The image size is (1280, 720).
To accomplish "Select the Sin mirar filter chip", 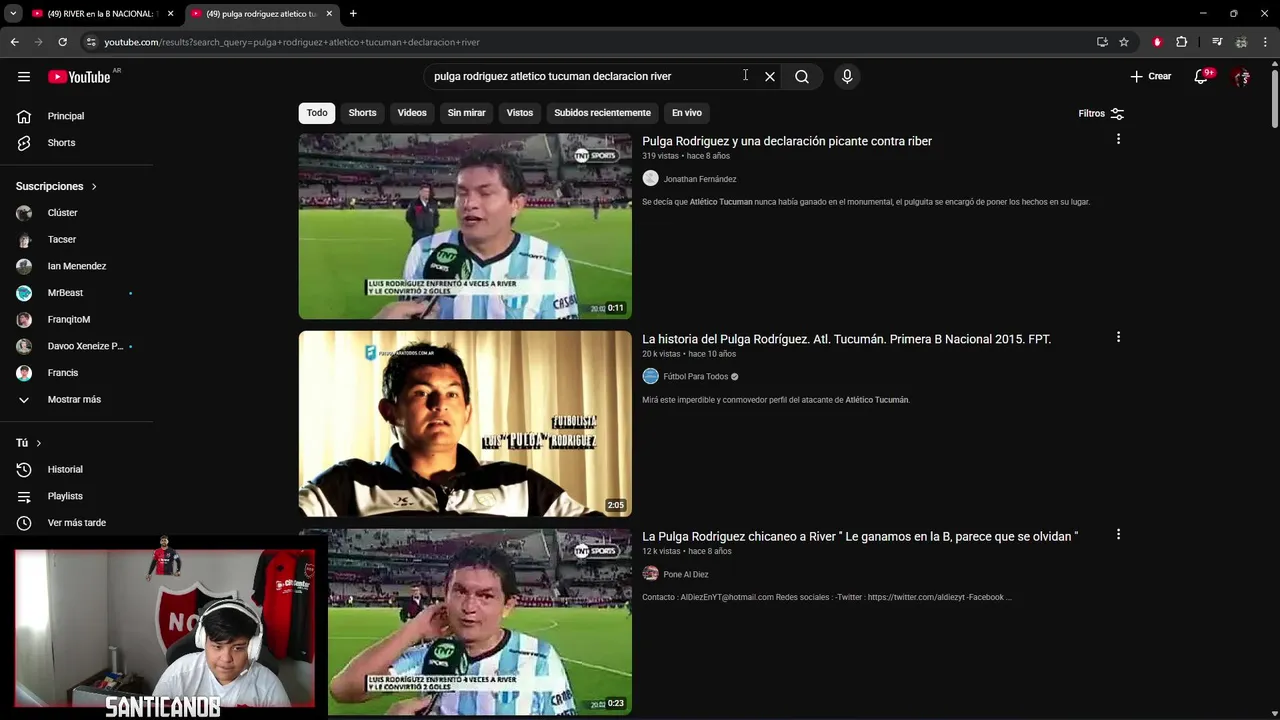I will pos(466,113).
